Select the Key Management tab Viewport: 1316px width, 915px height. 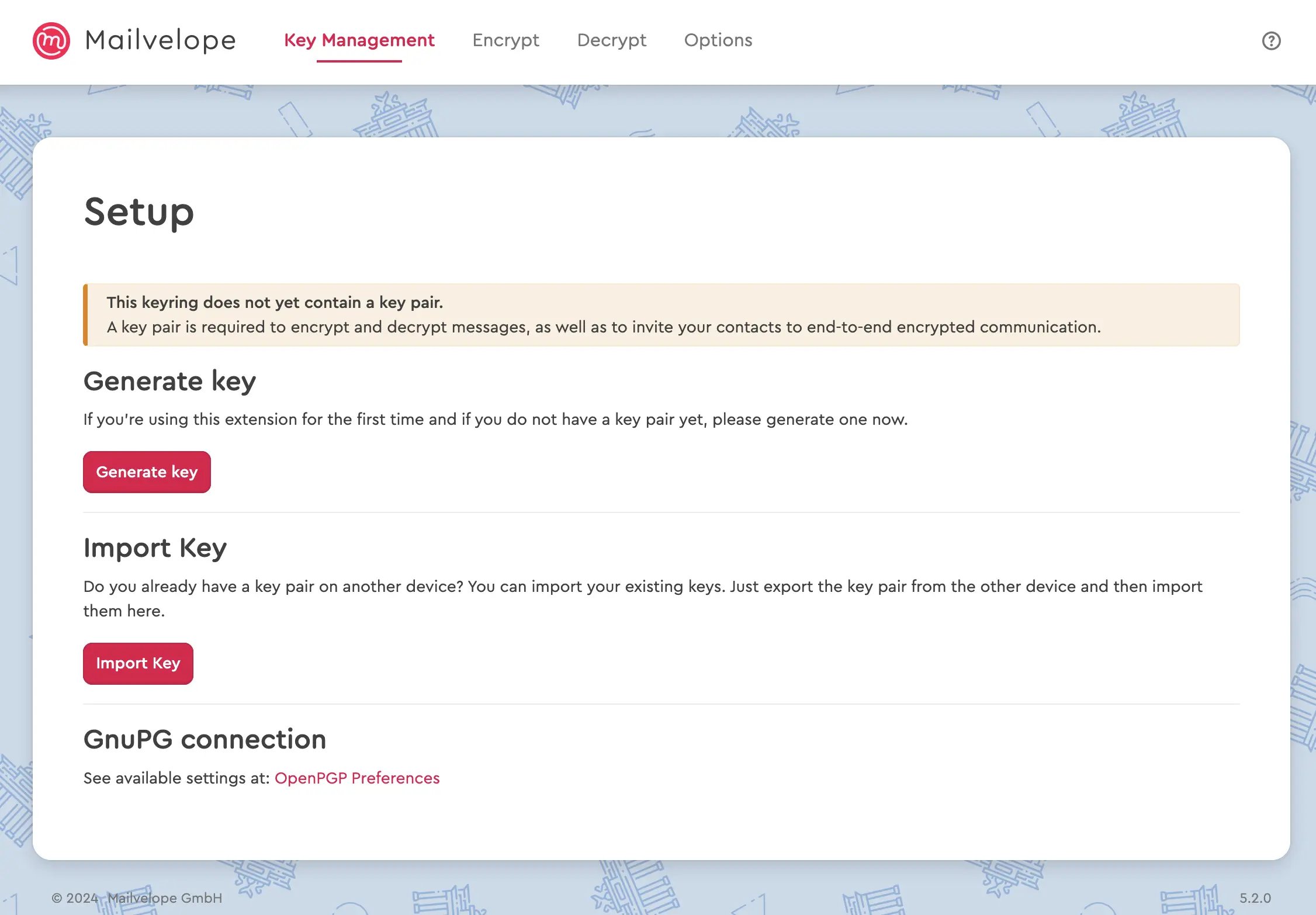coord(359,40)
